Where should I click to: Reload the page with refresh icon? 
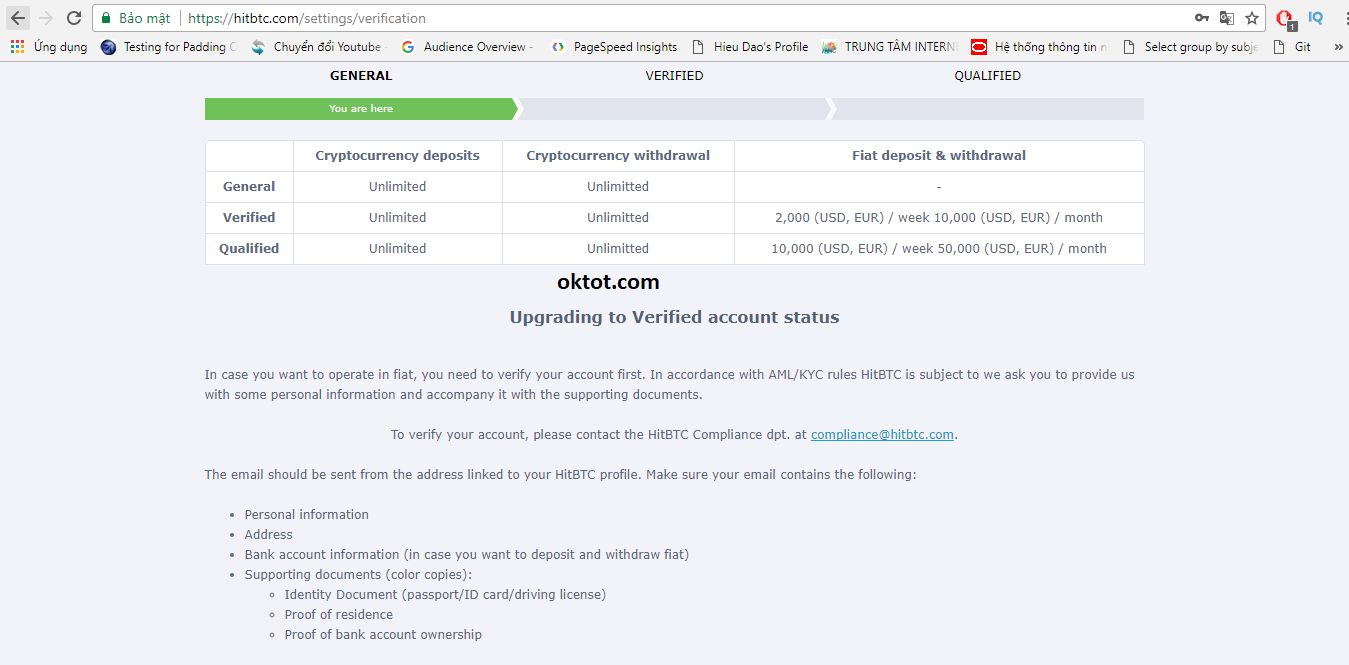[74, 18]
